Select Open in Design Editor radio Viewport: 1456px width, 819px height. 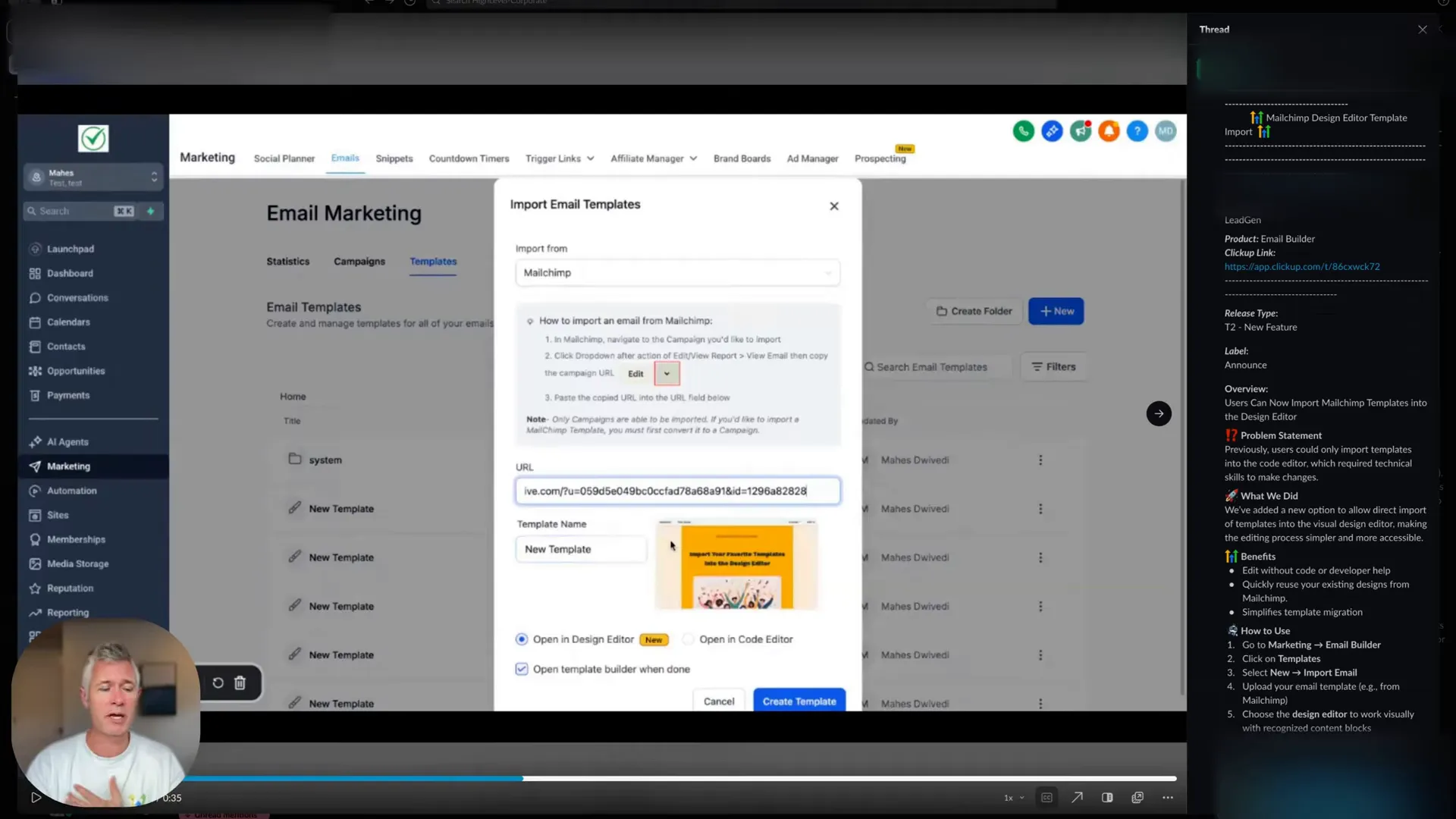(522, 639)
